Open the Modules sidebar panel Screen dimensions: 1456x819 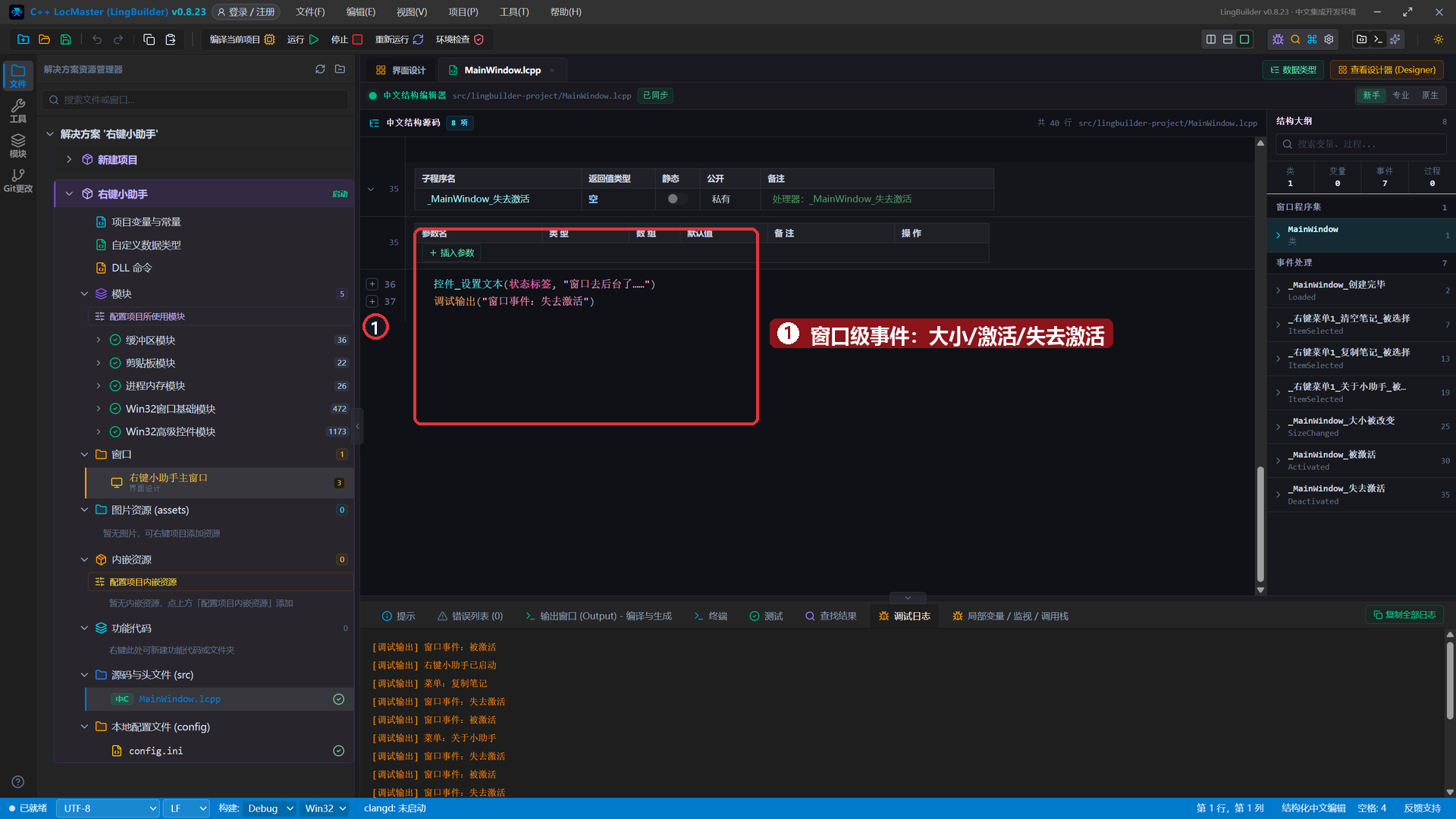(x=18, y=146)
